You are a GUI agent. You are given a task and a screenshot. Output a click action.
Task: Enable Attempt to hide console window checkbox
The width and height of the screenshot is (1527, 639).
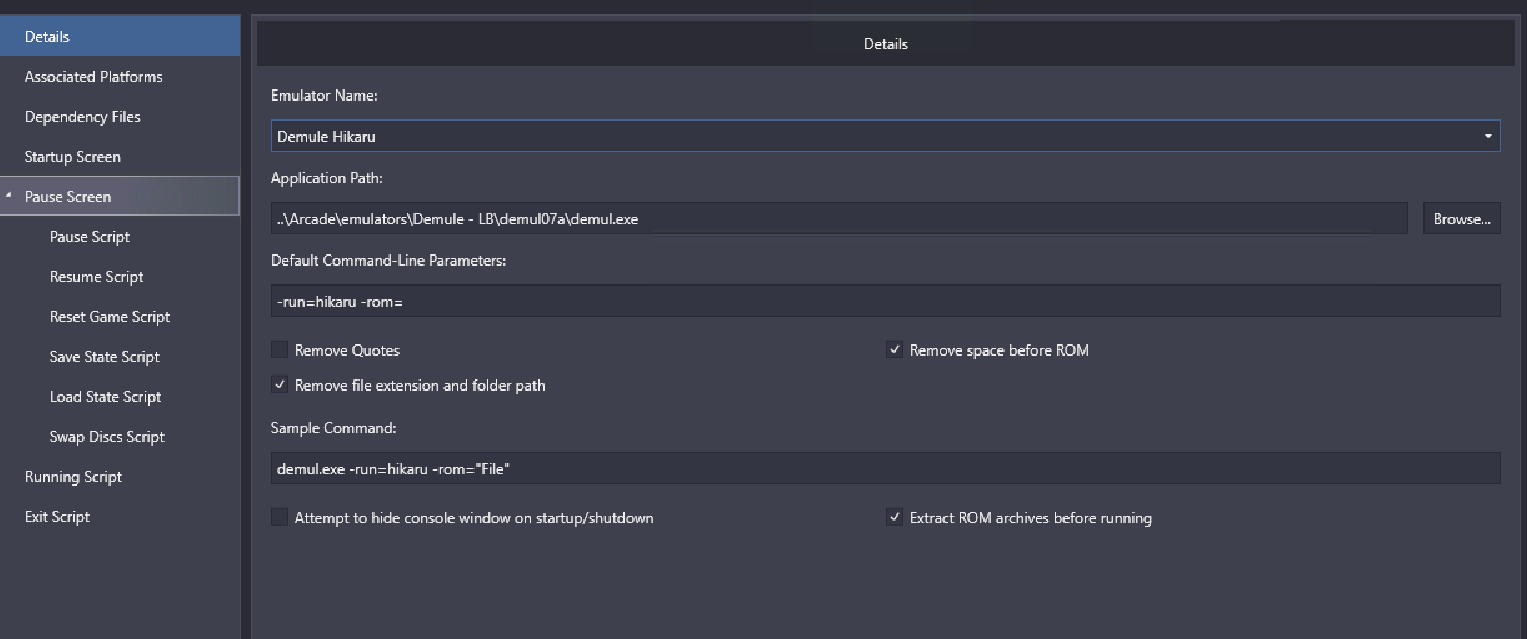(x=279, y=518)
